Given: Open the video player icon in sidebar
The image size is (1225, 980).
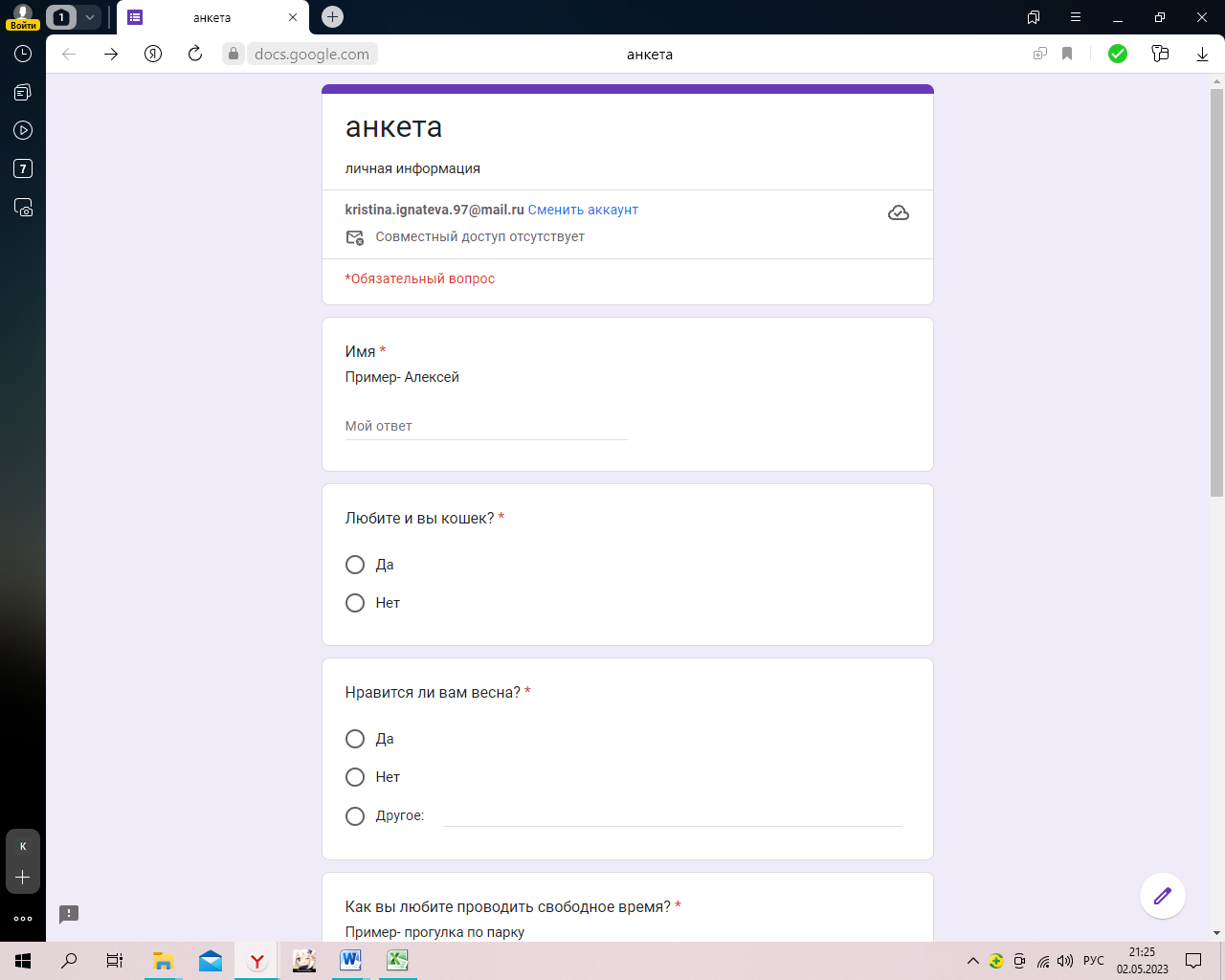Looking at the screenshot, I should [x=23, y=130].
